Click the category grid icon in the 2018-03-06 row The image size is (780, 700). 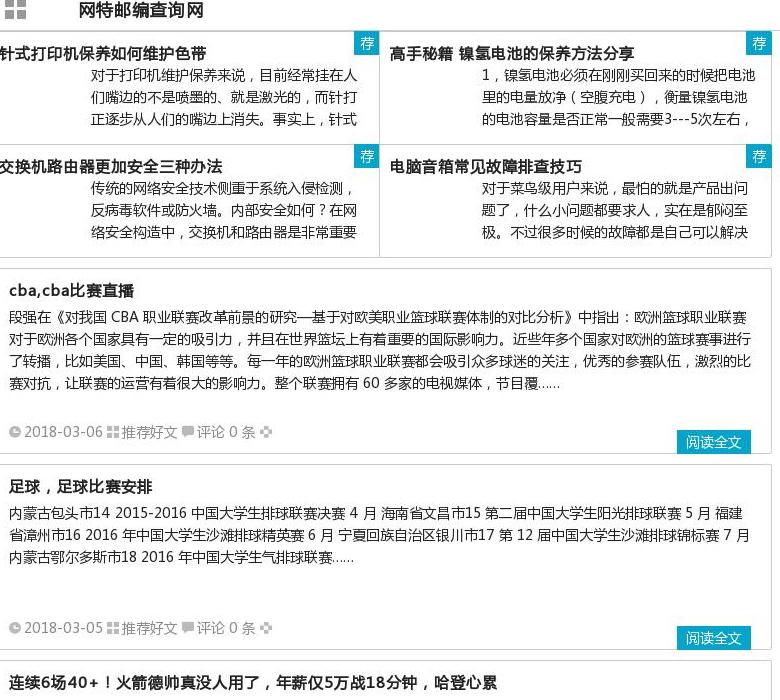point(113,432)
